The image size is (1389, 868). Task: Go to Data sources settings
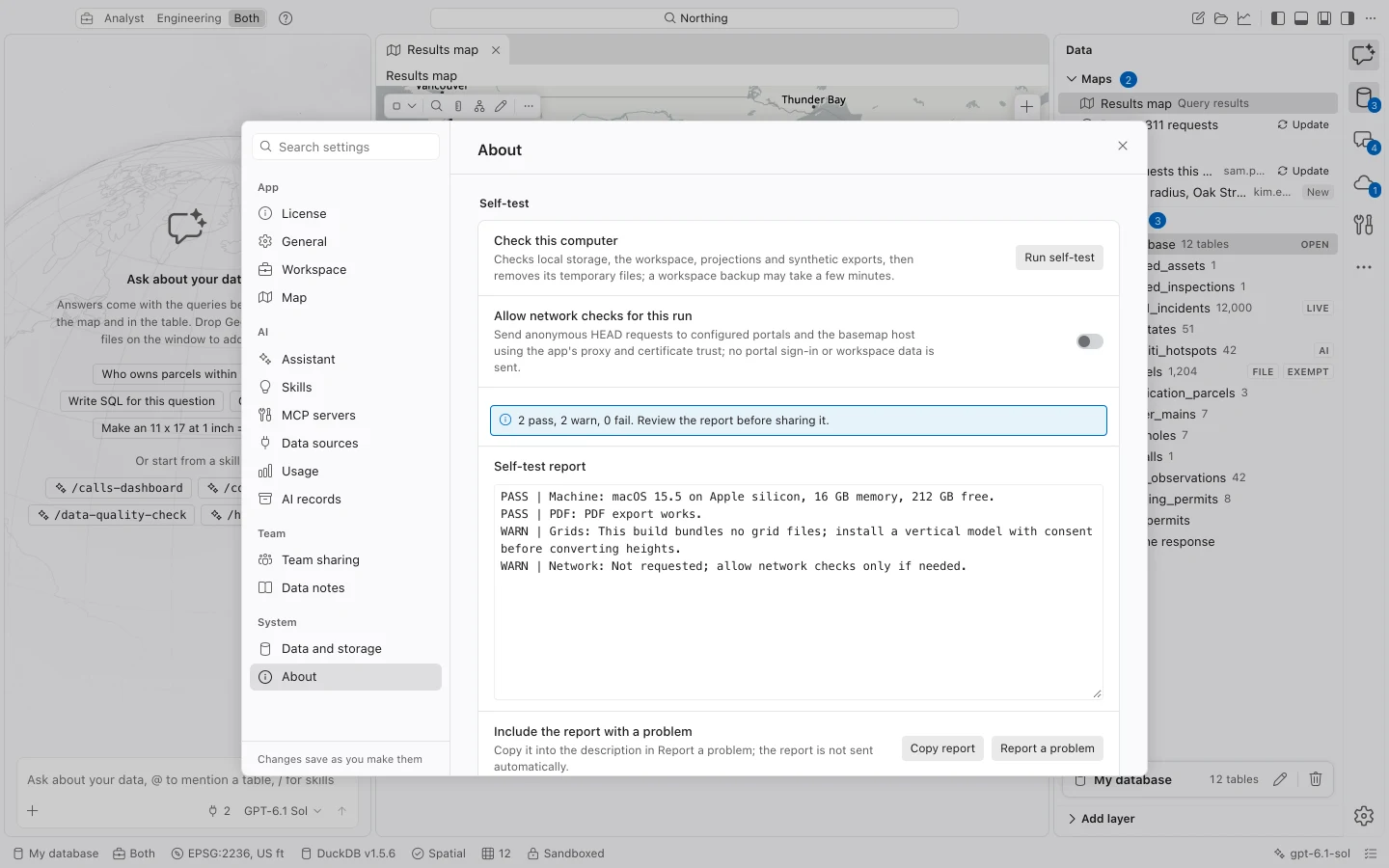[x=345, y=444]
